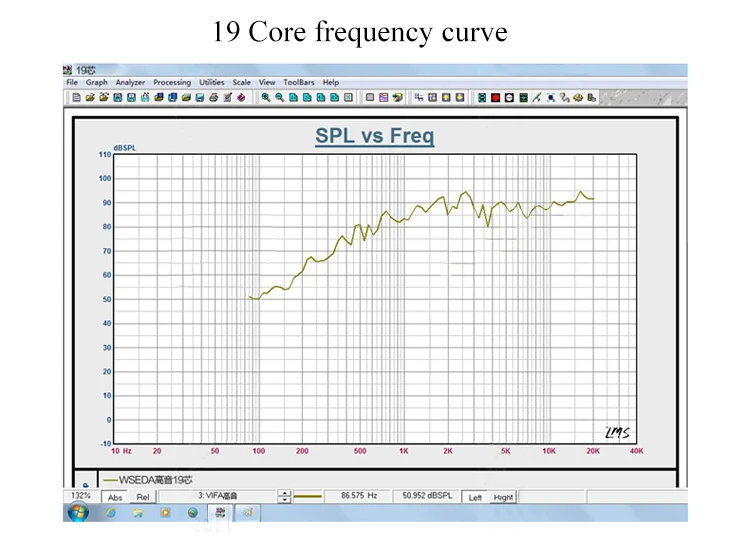The width and height of the screenshot is (750, 551).
Task: Click the grid page icon after the zoom pages
Action: tap(349, 98)
